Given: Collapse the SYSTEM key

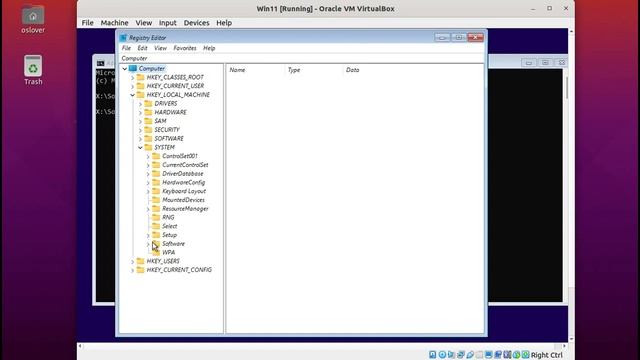Looking at the screenshot, I should [x=140, y=147].
